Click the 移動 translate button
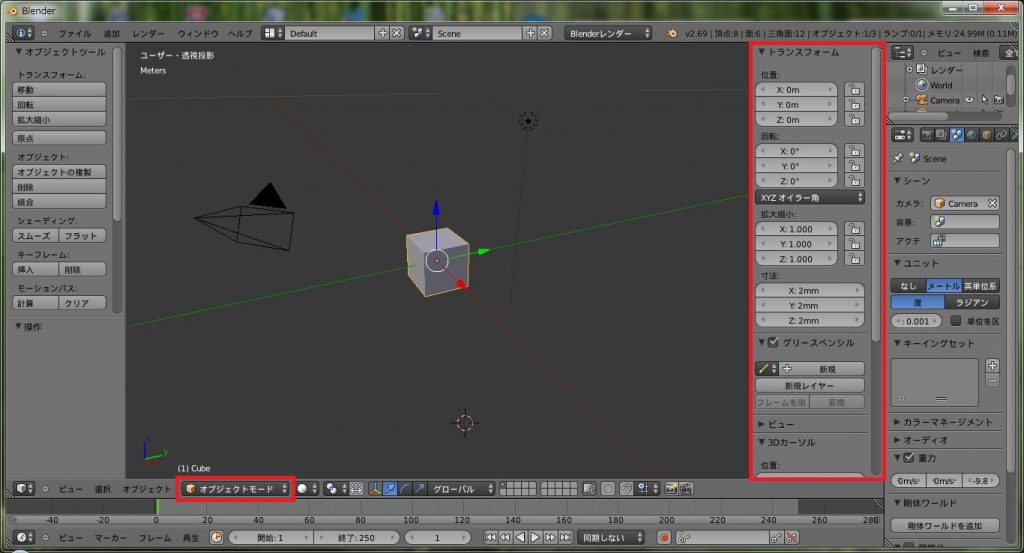The width and height of the screenshot is (1024, 553). [x=59, y=89]
